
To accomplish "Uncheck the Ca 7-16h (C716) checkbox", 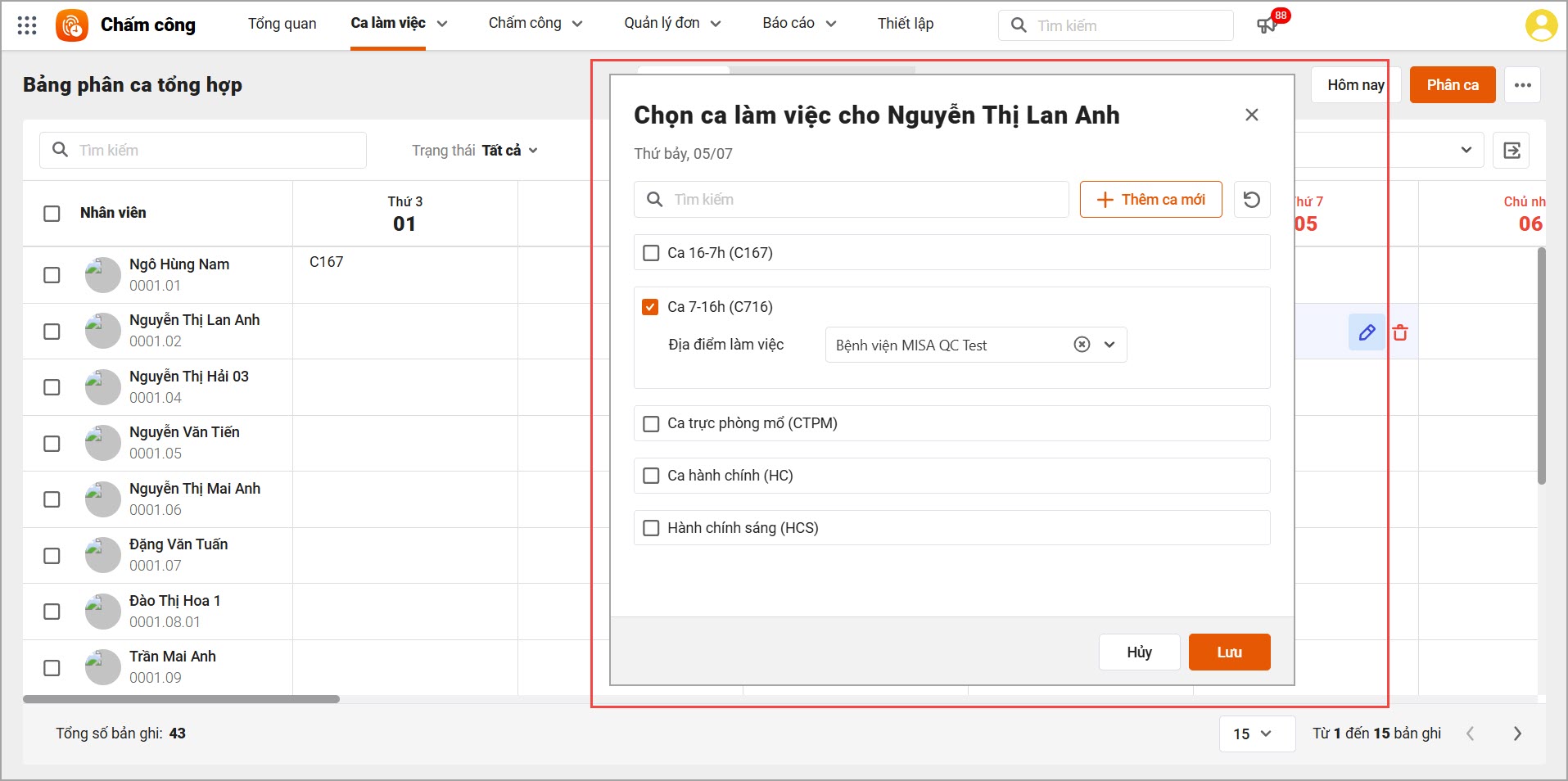I will tap(651, 307).
